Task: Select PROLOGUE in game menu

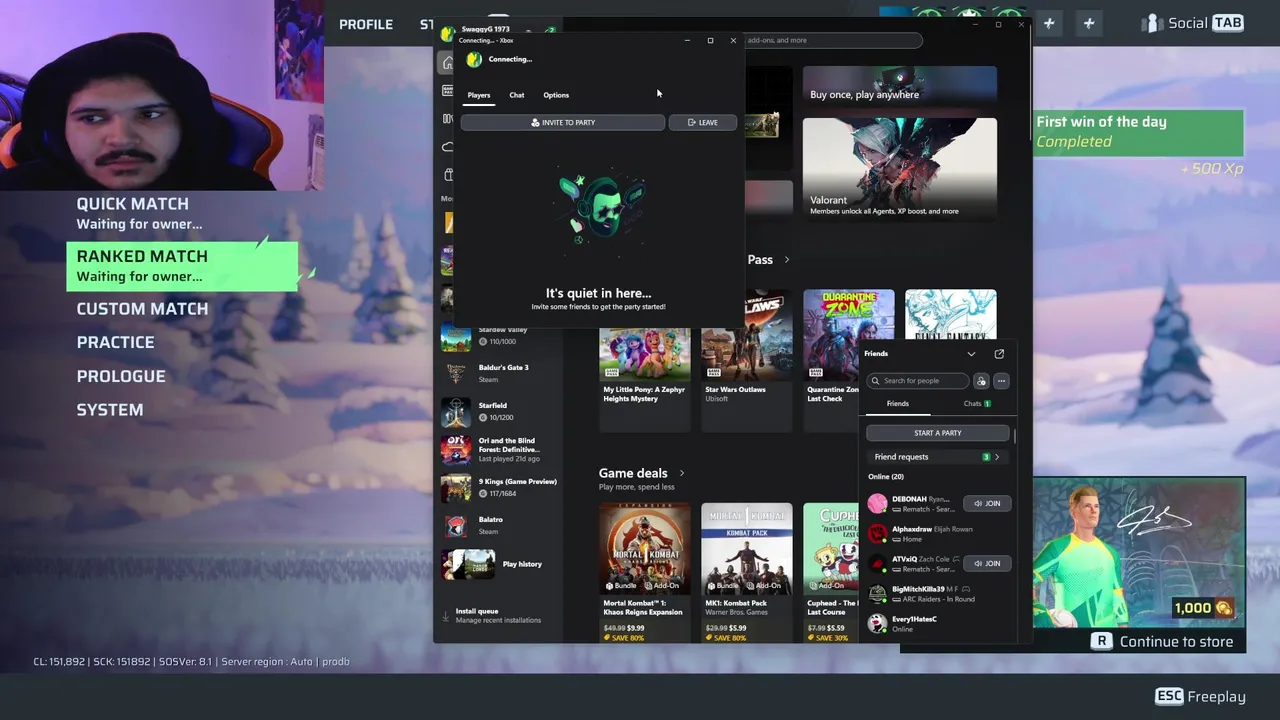Action: 121,376
